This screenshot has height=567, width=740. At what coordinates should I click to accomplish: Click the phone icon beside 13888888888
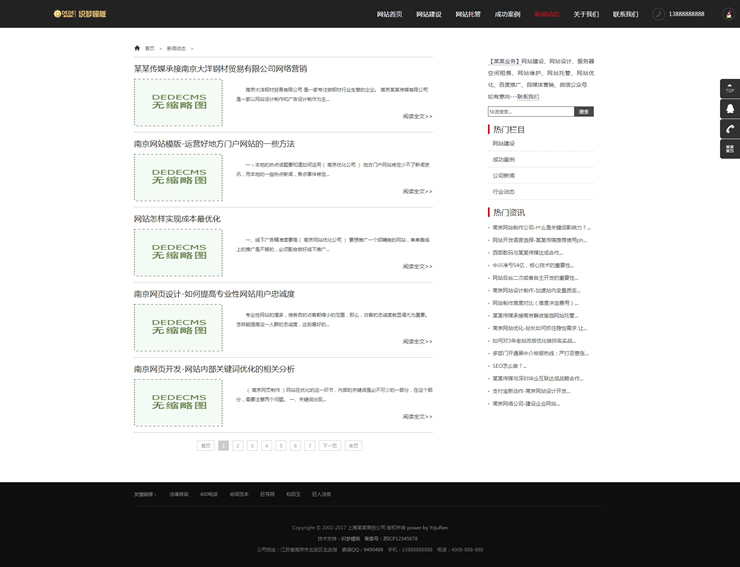point(658,14)
